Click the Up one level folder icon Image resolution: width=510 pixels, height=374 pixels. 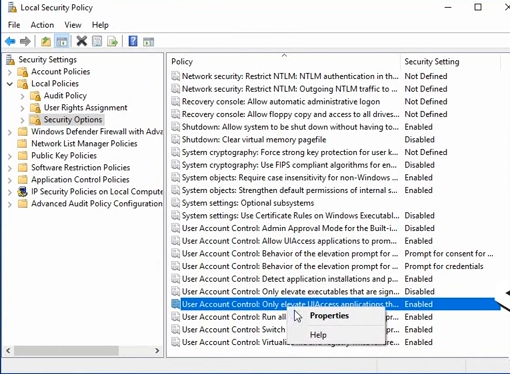[x=46, y=42]
